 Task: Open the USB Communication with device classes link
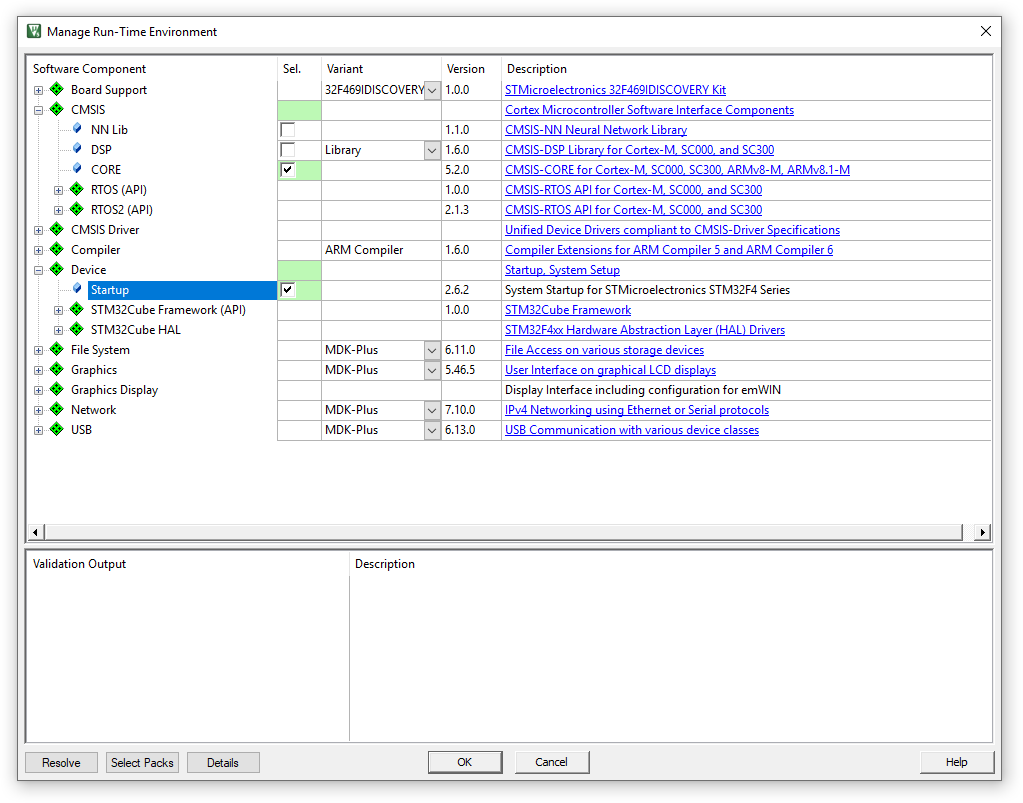632,430
